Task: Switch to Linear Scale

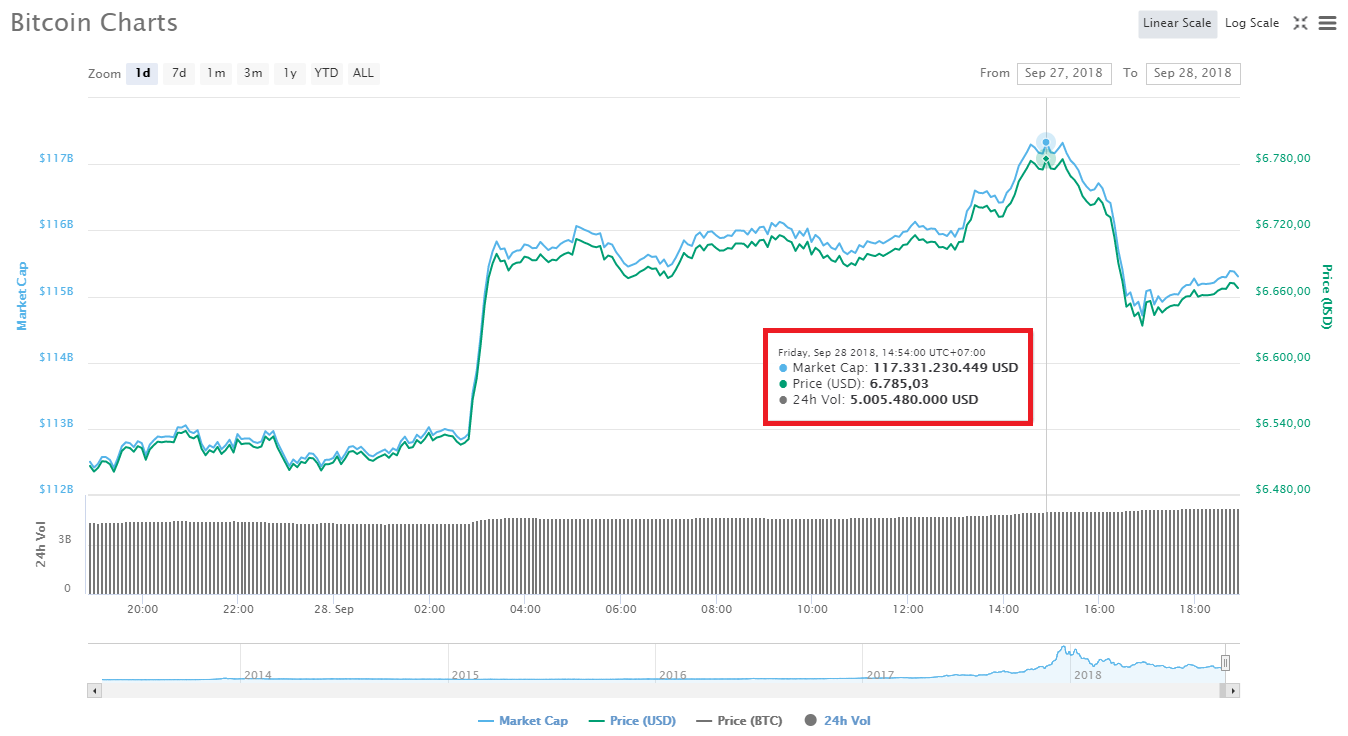Action: click(x=1177, y=23)
